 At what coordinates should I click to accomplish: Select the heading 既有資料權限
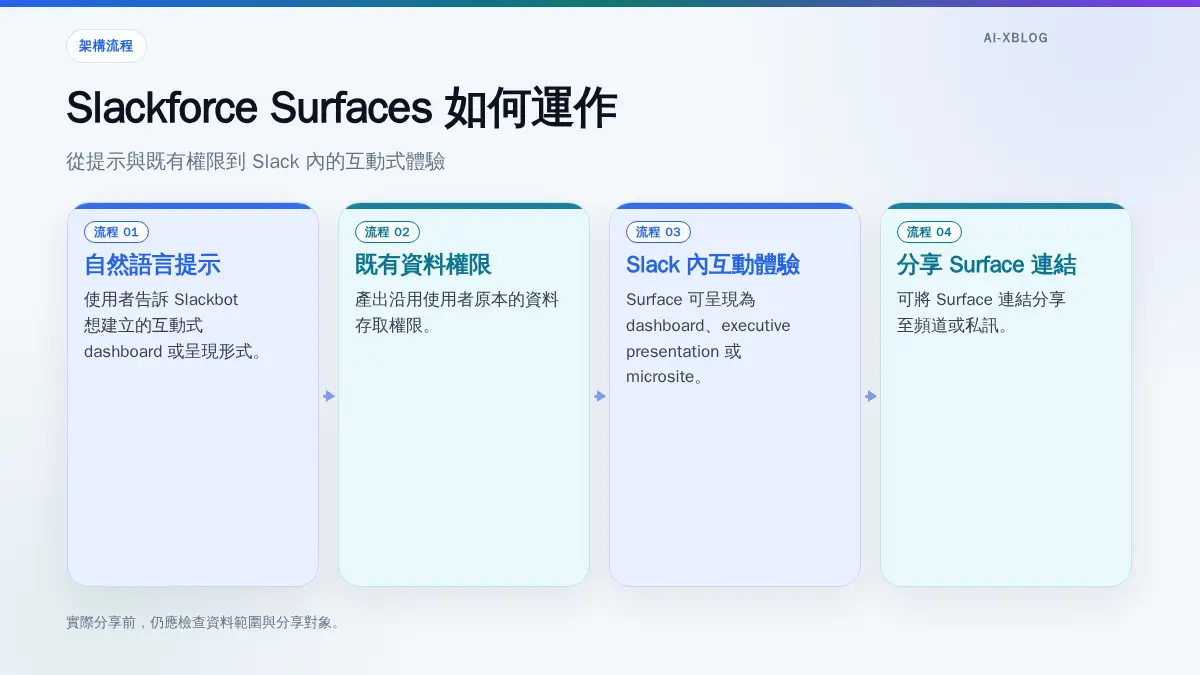(x=423, y=265)
